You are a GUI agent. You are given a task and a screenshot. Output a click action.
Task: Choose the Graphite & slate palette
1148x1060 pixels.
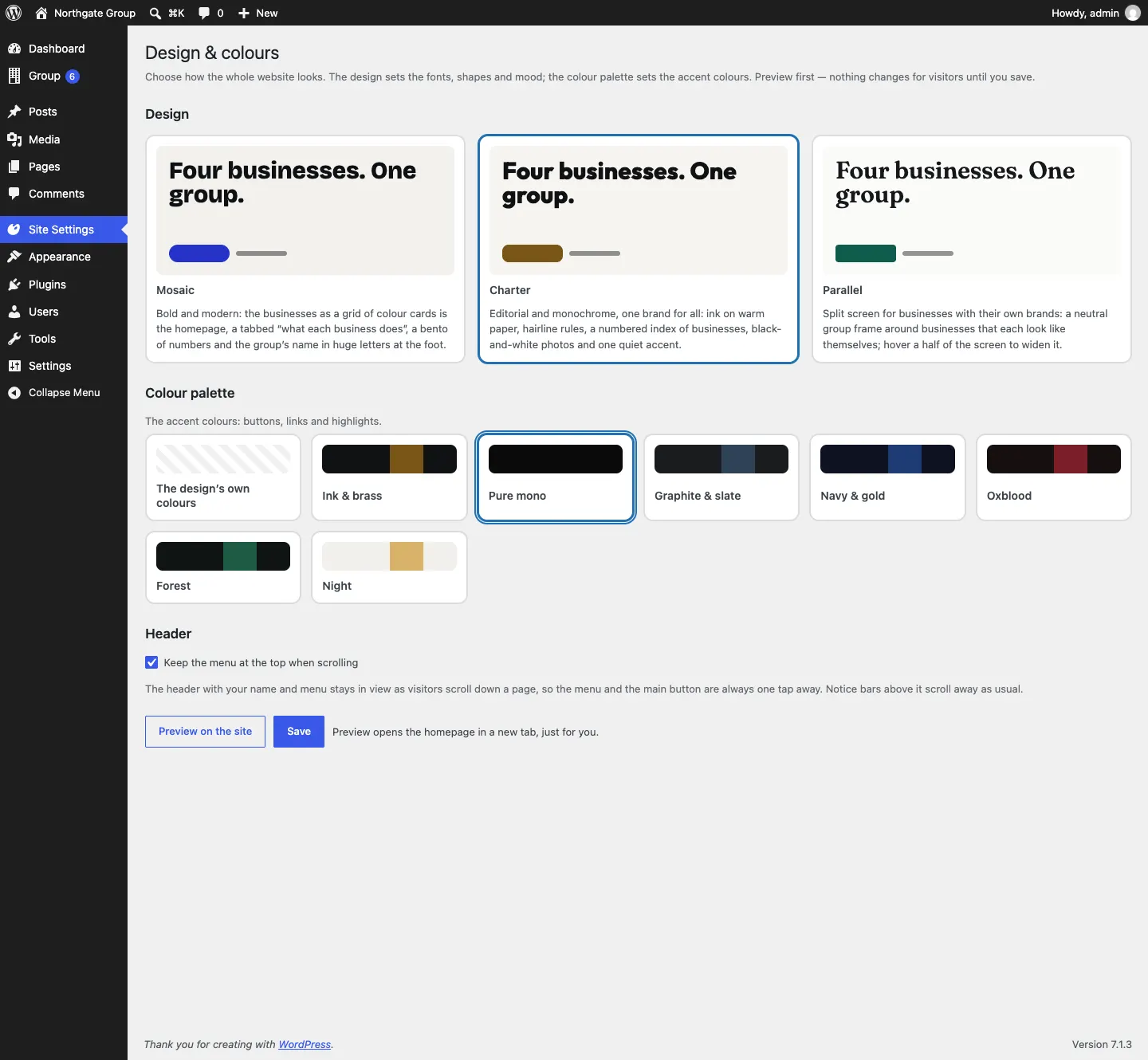pyautogui.click(x=721, y=477)
